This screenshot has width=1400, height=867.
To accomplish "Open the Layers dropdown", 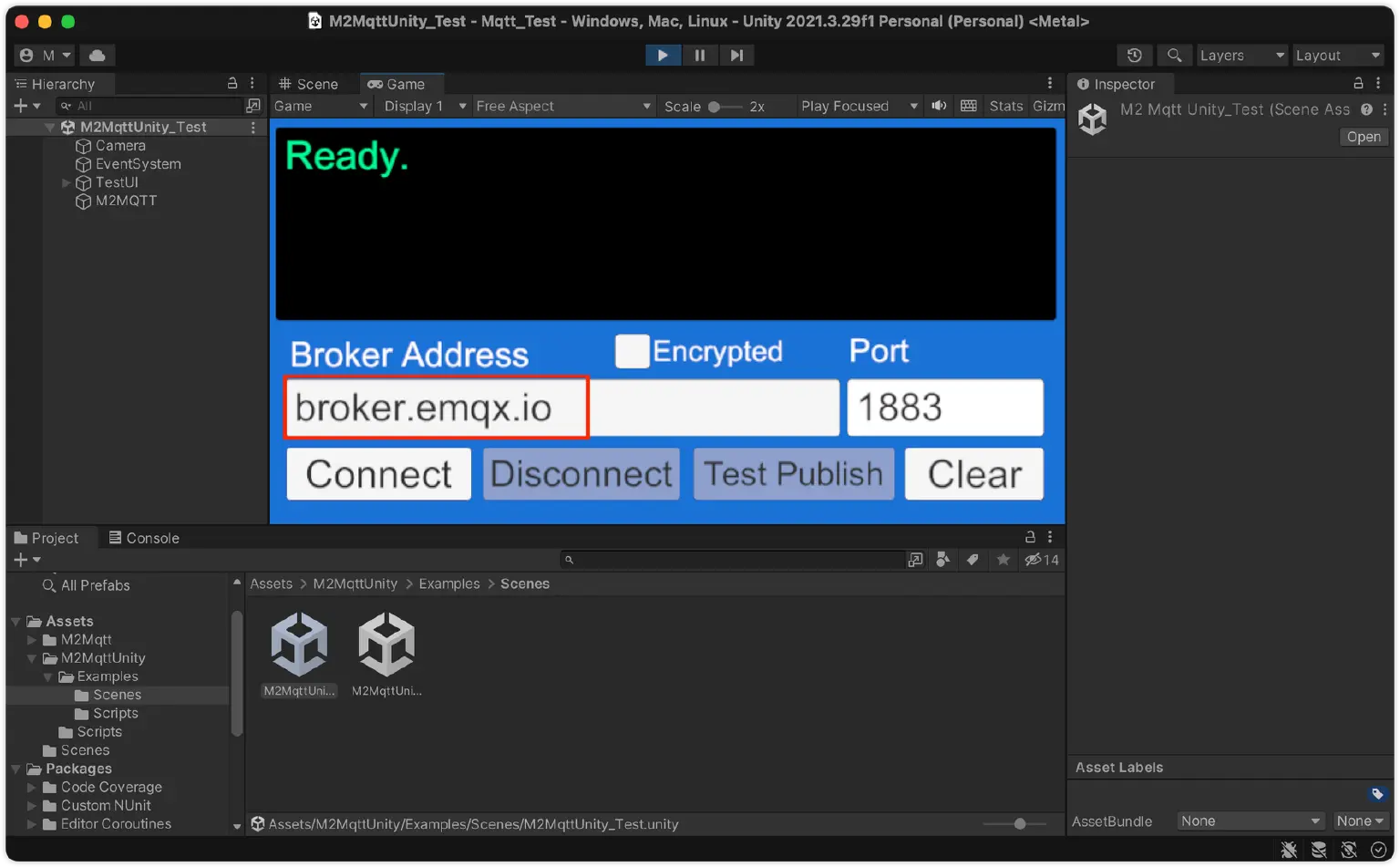I will 1240,56.
